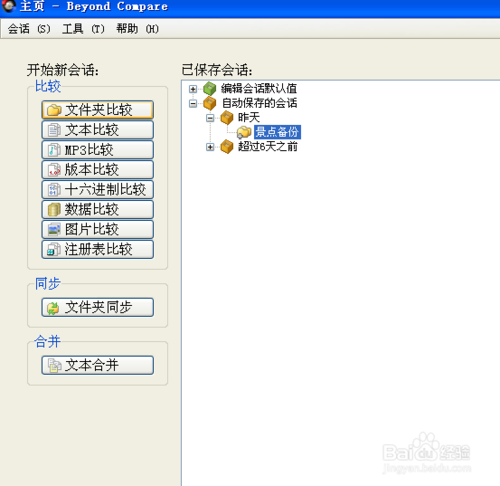Select the 昨天 tree item
The height and width of the screenshot is (486, 500).
(249, 118)
